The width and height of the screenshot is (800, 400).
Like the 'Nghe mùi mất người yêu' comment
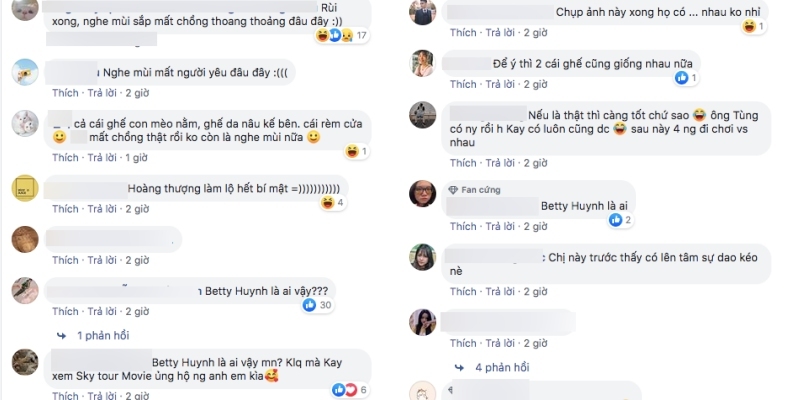click(65, 93)
